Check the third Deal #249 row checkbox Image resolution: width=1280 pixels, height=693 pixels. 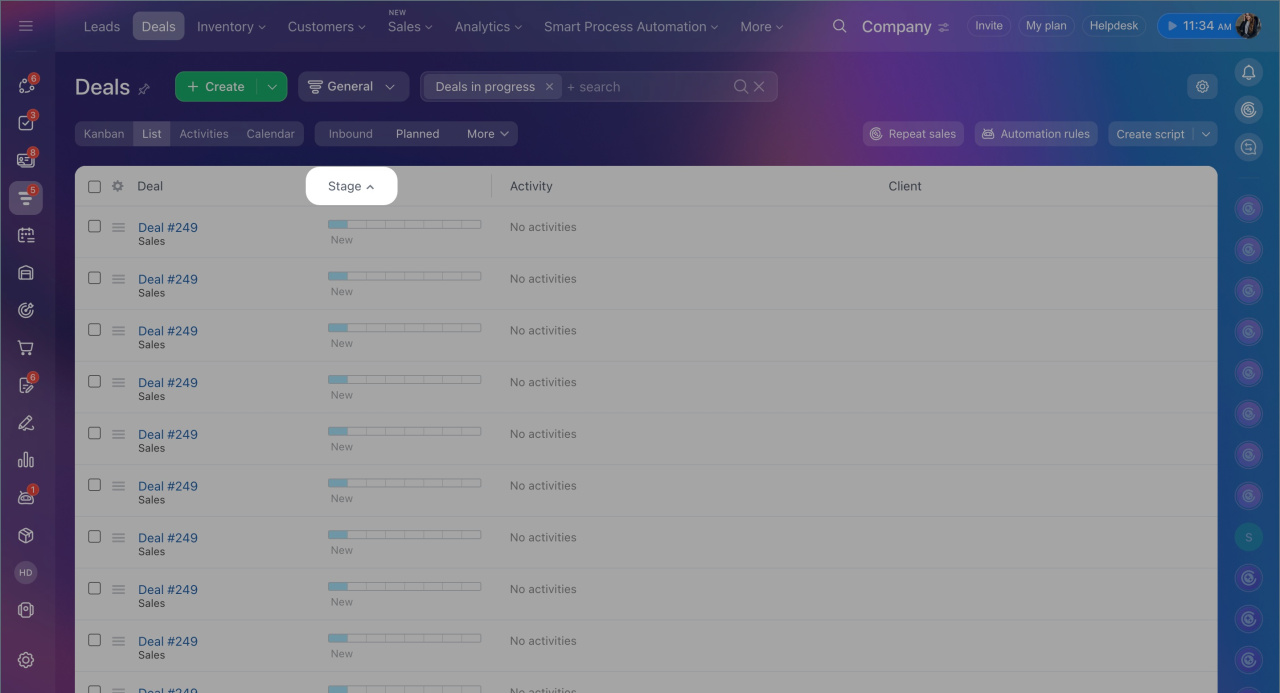point(94,330)
